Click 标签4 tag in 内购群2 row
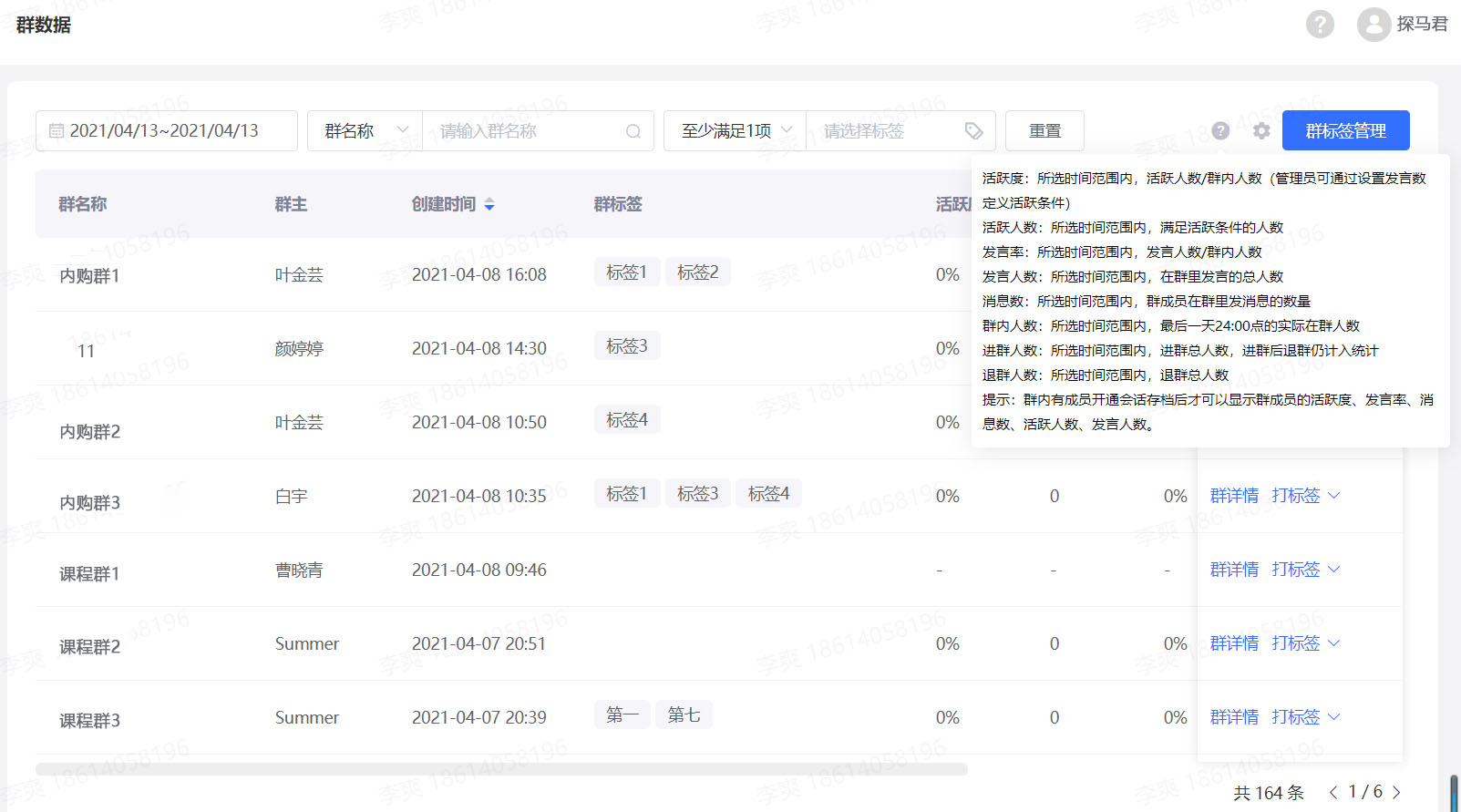Viewport: 1461px width, 812px height. pyautogui.click(x=627, y=419)
